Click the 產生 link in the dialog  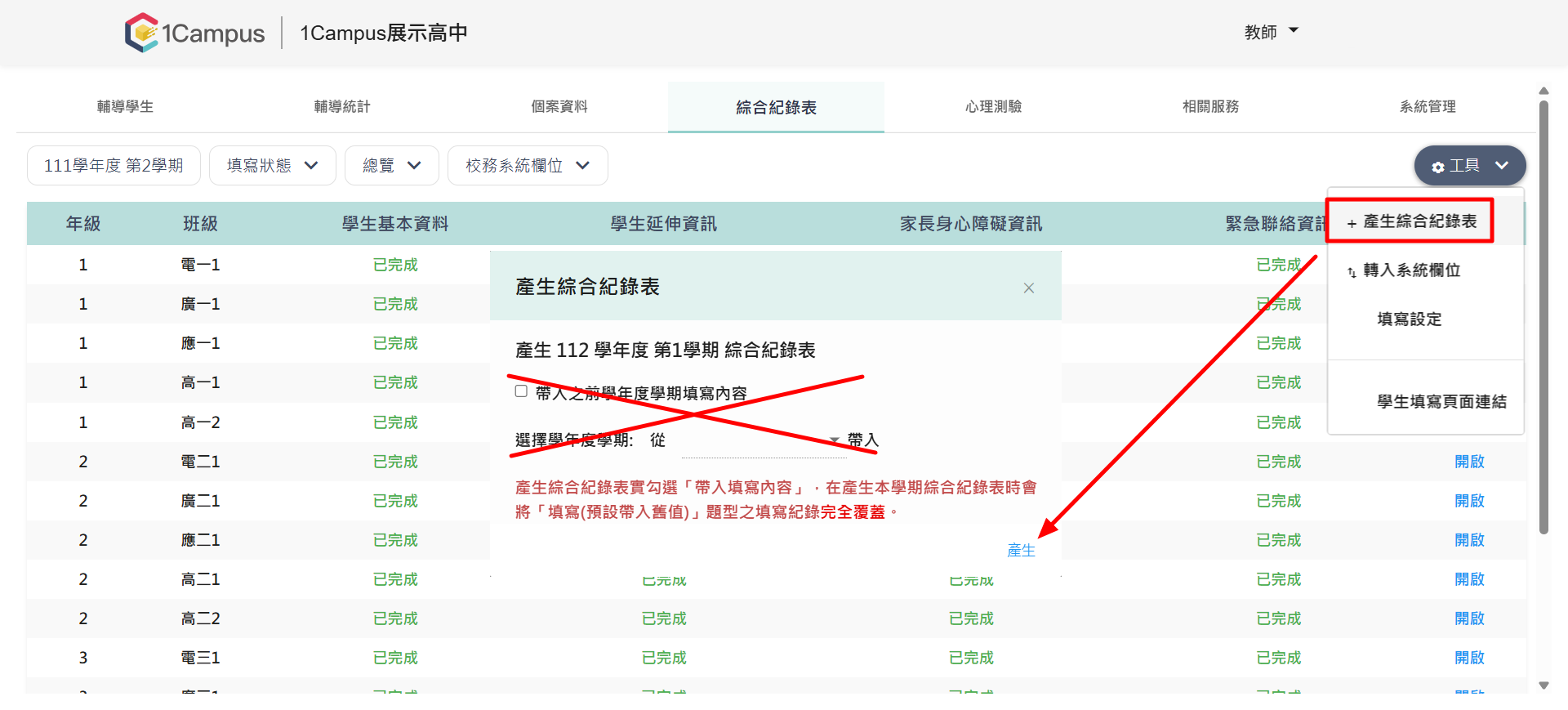point(1021,551)
